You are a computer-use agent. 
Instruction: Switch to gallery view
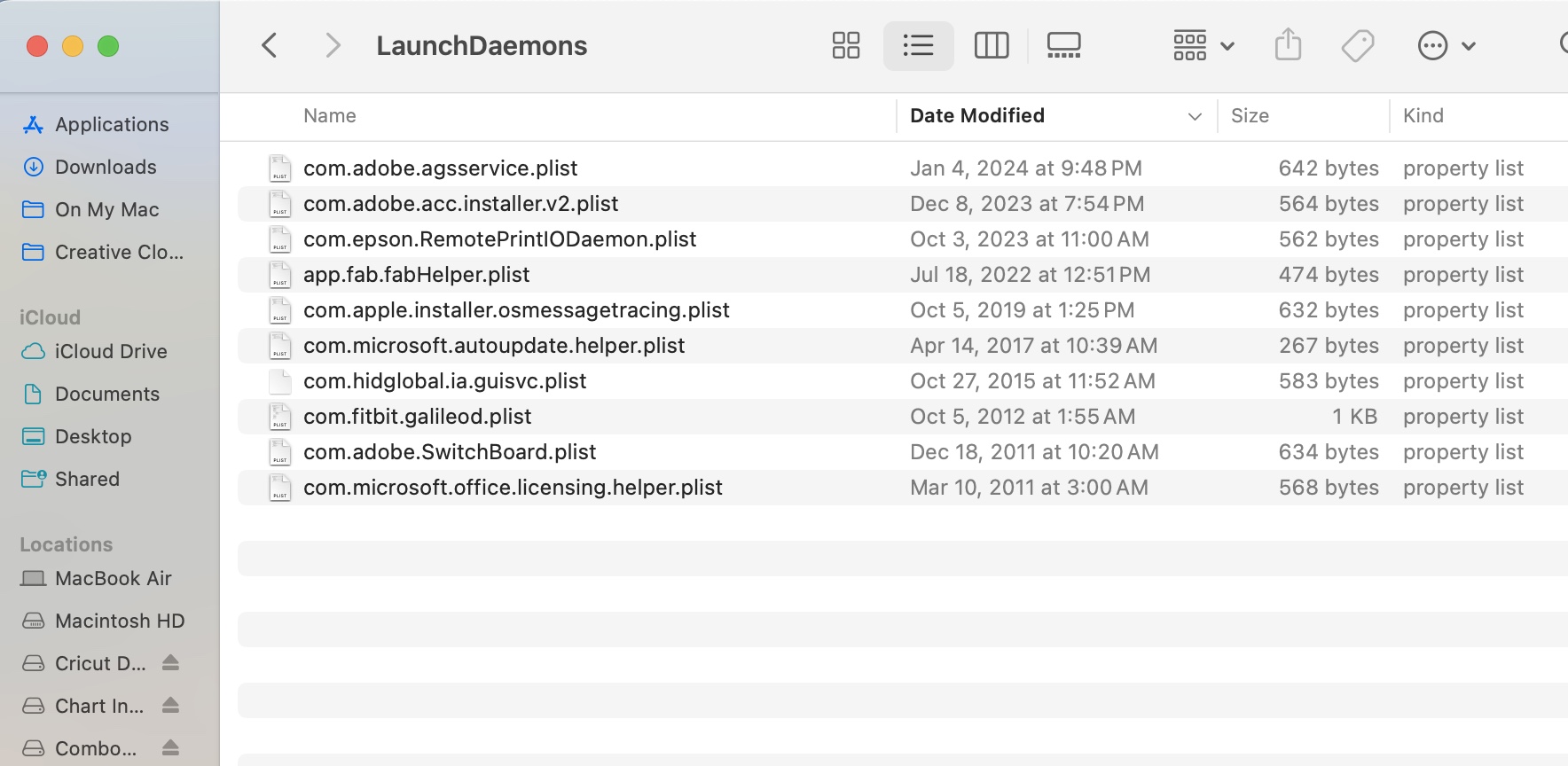point(1063,45)
